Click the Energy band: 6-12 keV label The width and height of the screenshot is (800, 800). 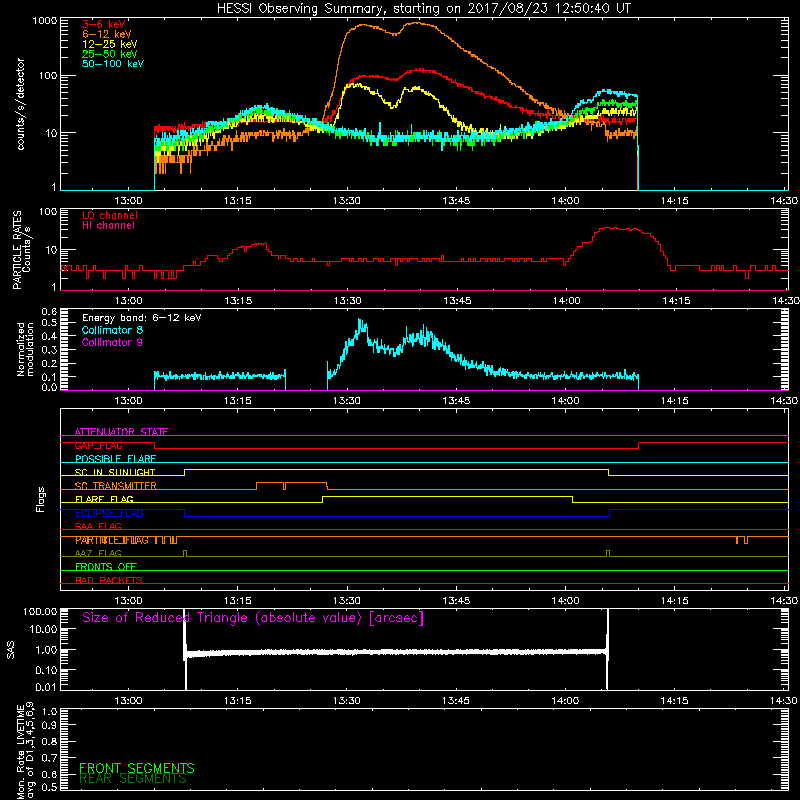pyautogui.click(x=142, y=318)
